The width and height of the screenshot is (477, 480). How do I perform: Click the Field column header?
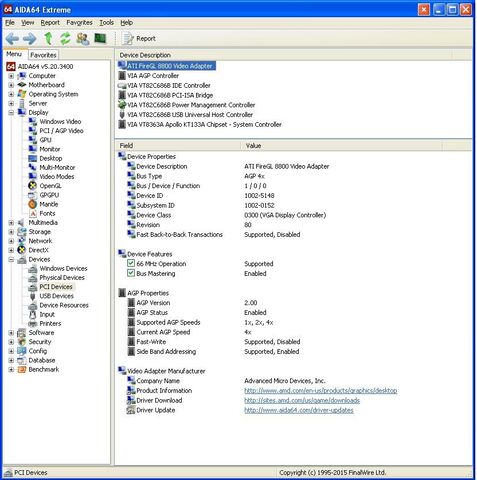178,146
